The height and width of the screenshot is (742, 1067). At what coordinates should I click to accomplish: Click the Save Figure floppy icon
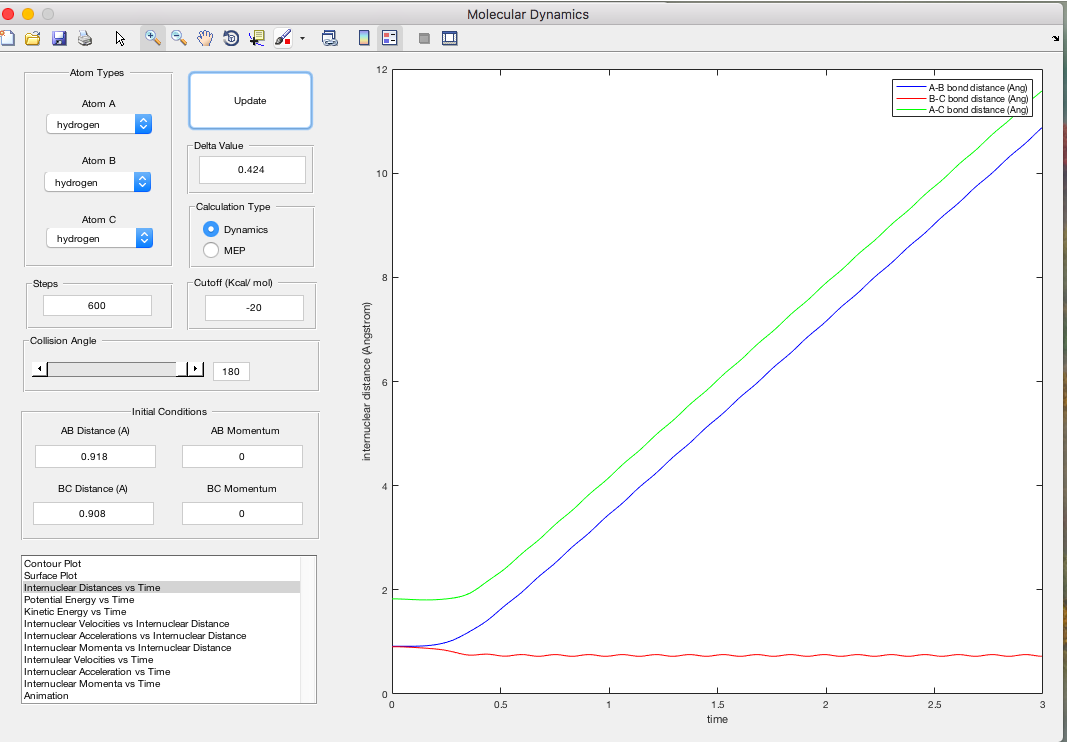59,38
